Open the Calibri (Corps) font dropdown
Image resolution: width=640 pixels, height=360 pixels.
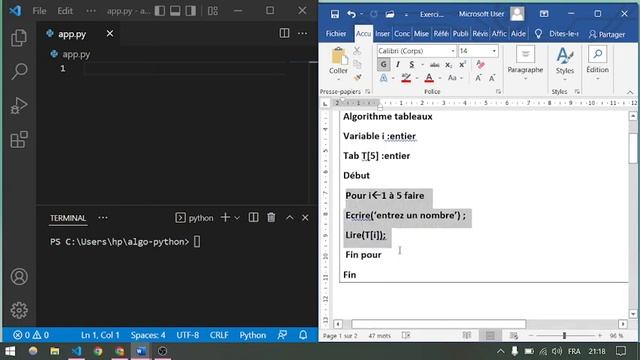pos(453,51)
